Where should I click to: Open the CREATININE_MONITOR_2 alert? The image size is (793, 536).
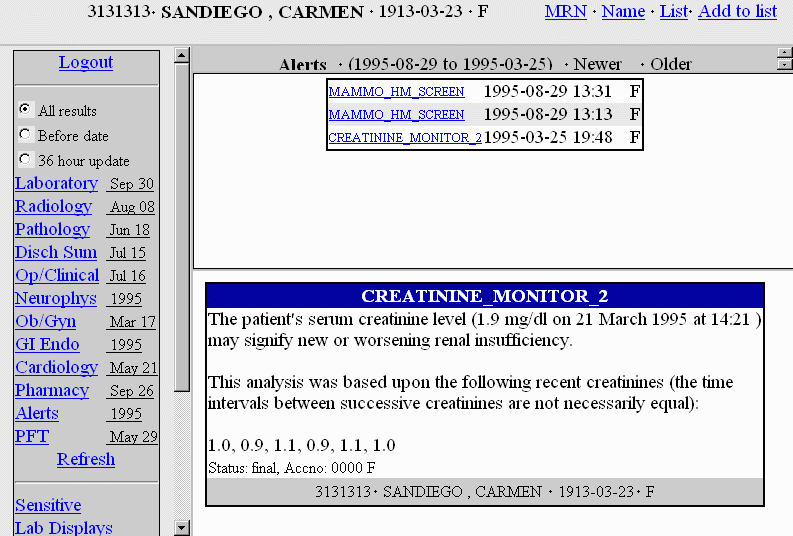[405, 137]
